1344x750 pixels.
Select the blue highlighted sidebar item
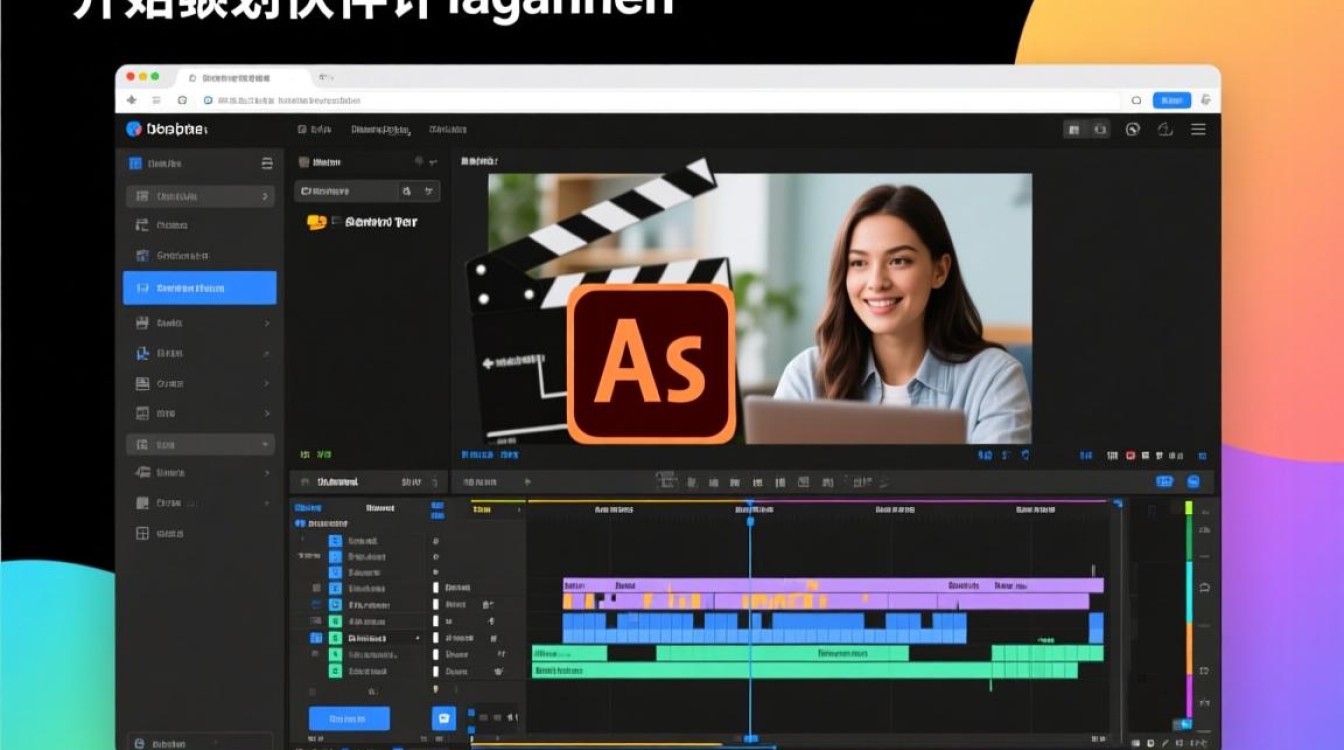click(200, 288)
